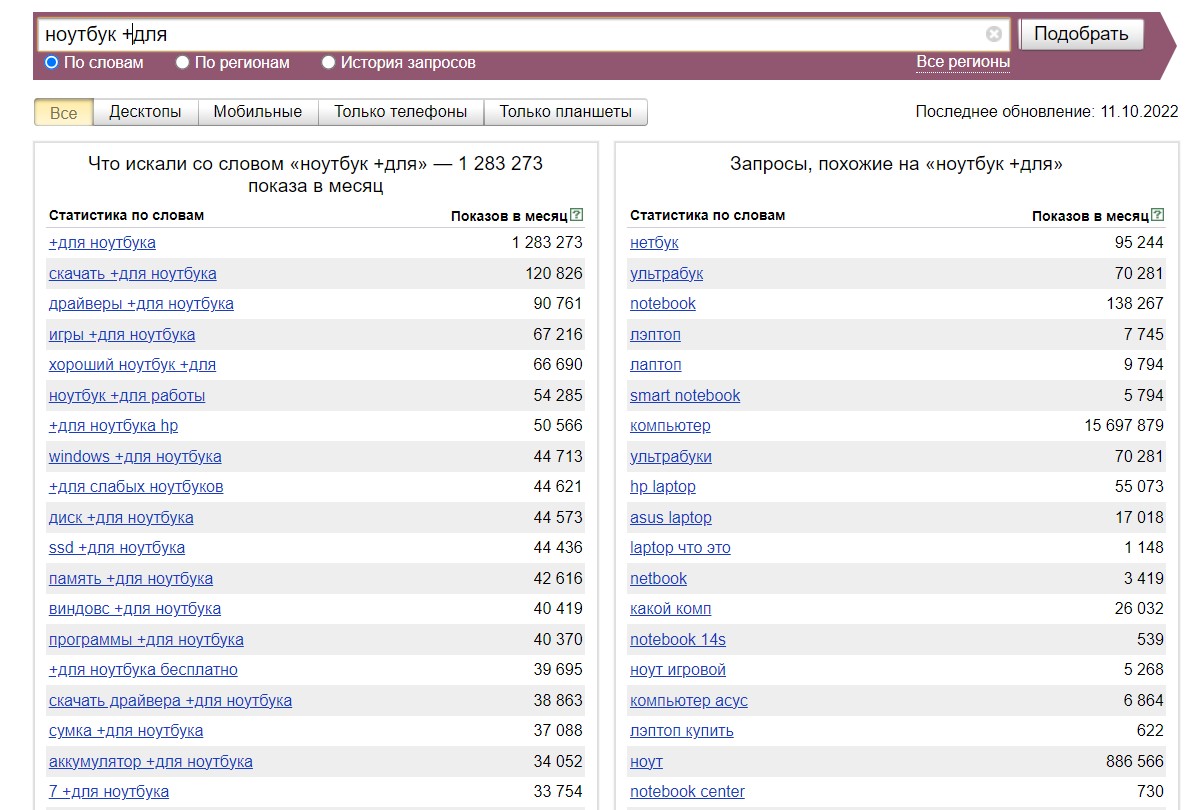This screenshot has width=1193, height=810.
Task: Open the laptop что это link
Action: pyautogui.click(x=680, y=548)
